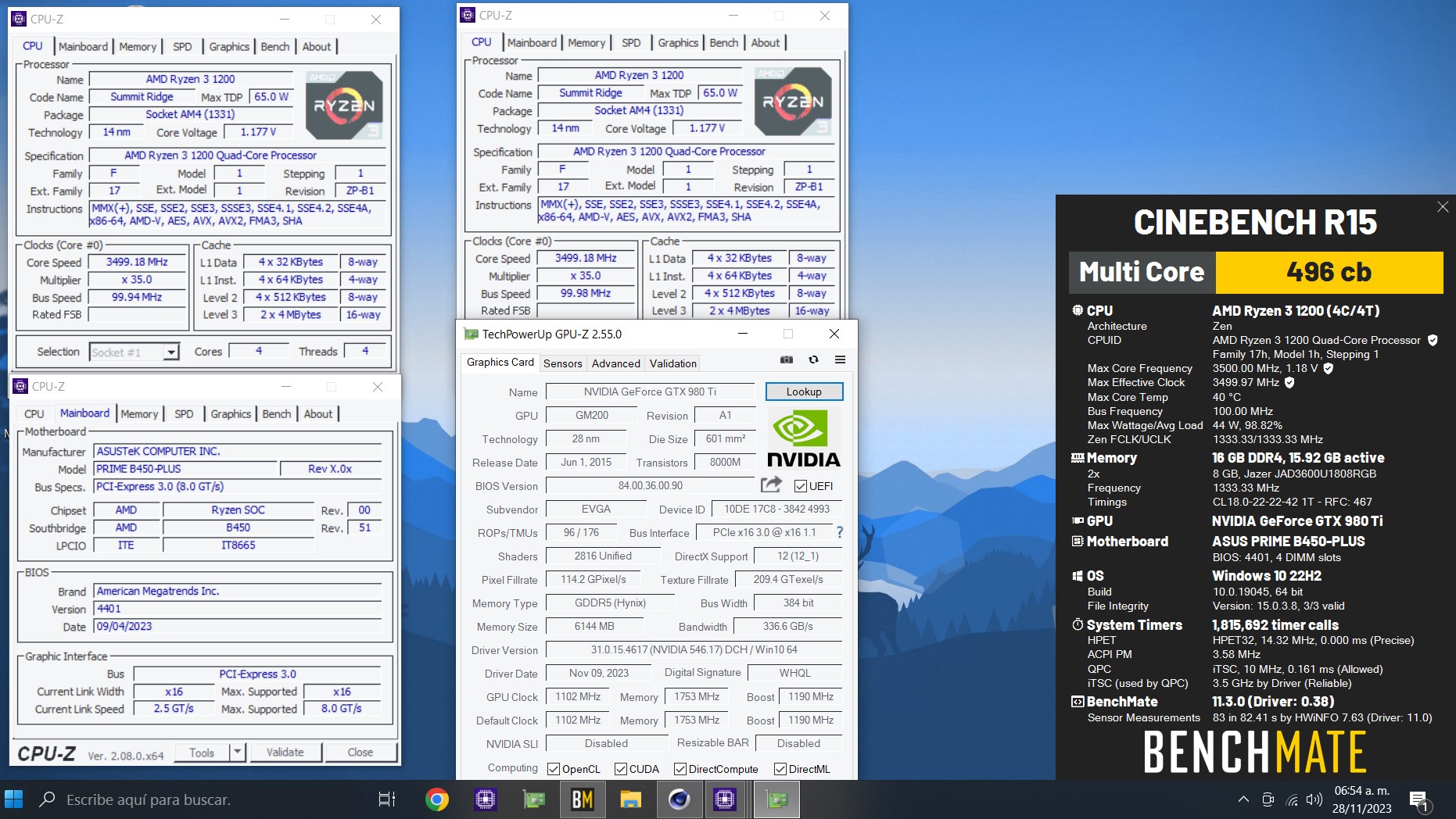Open the GPU-Z hamburger menu
The height and width of the screenshot is (819, 1456).
coord(840,359)
